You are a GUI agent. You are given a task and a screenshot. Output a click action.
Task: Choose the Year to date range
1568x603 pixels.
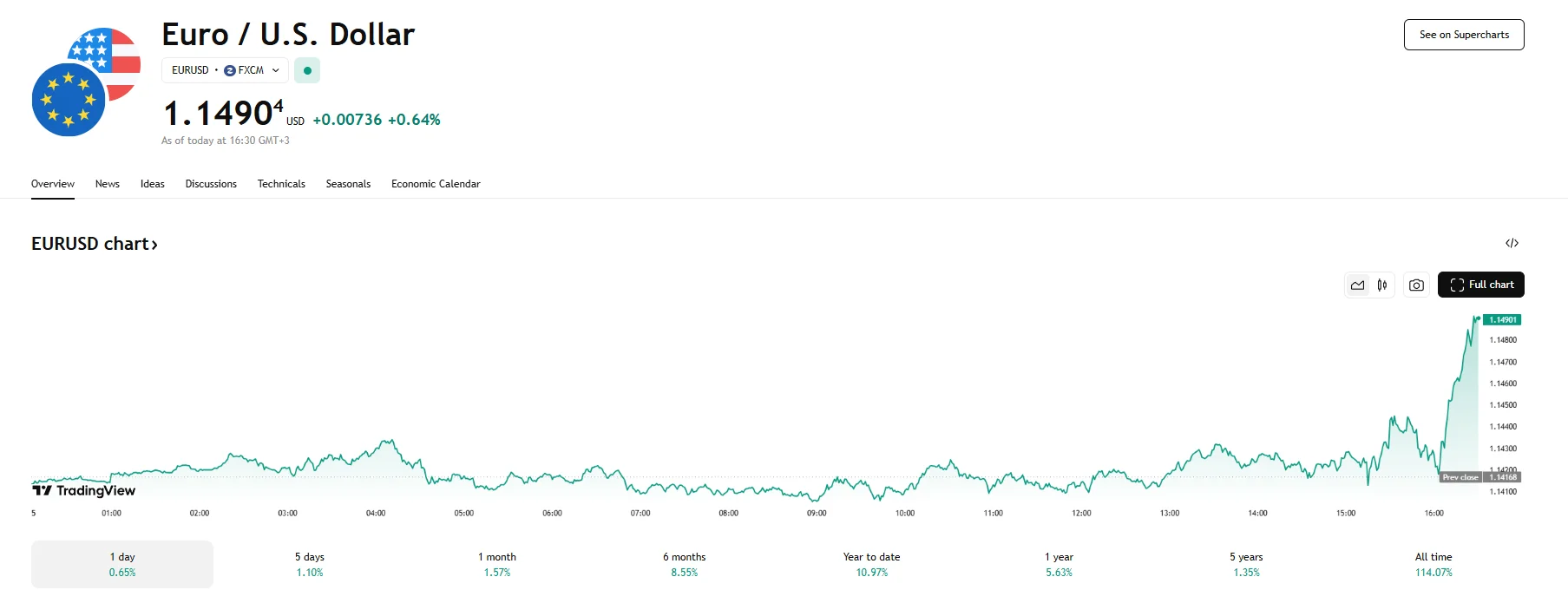tap(871, 564)
